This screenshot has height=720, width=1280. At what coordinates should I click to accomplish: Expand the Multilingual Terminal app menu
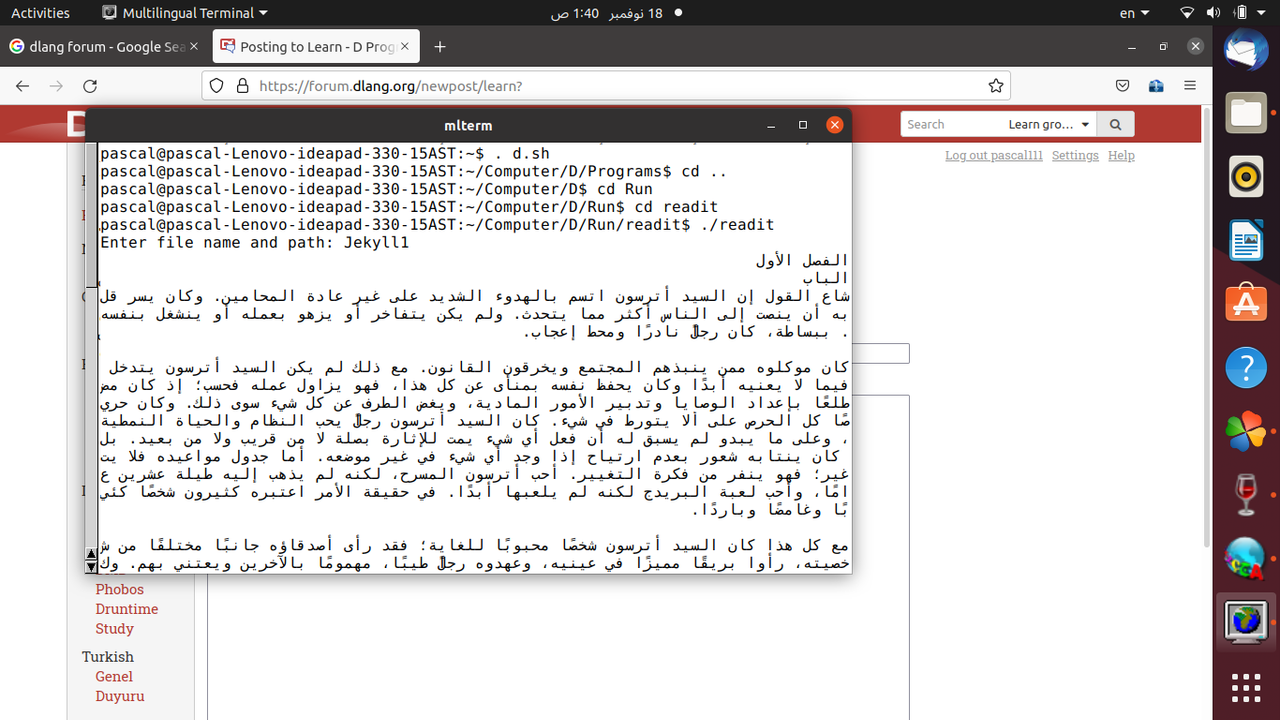click(x=186, y=13)
